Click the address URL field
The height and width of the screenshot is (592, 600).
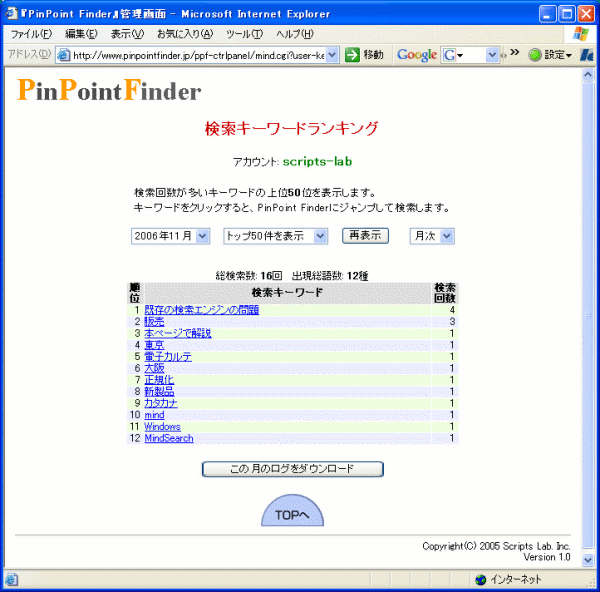click(198, 55)
